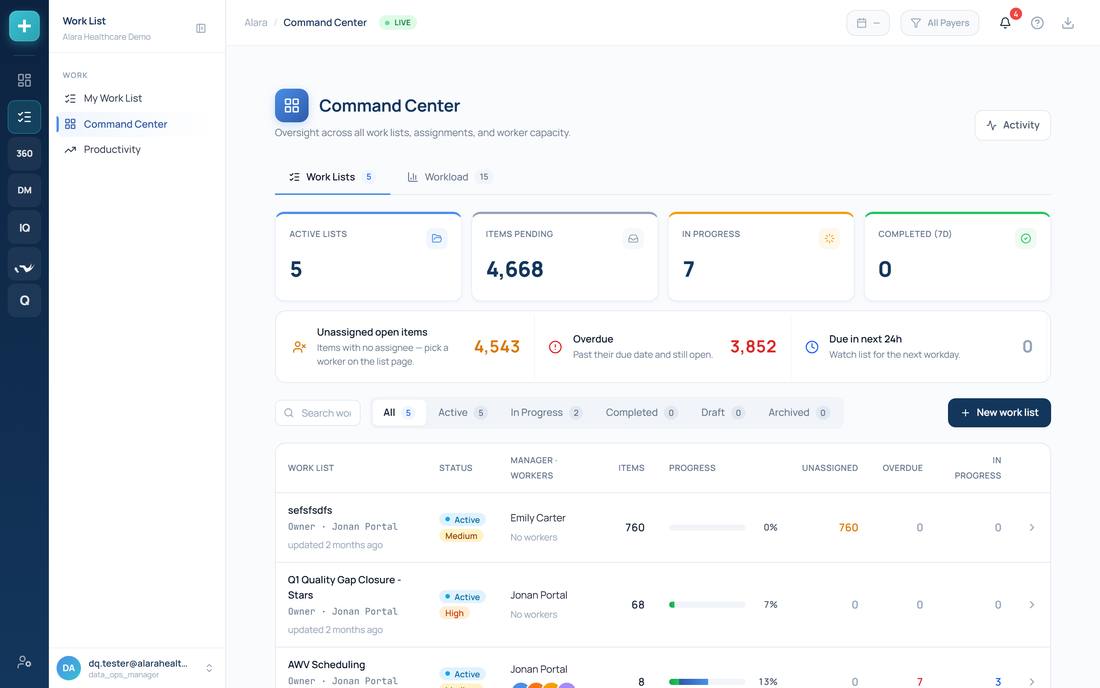Click the AWV Scheduling 13% progress bar

pyautogui.click(x=707, y=682)
